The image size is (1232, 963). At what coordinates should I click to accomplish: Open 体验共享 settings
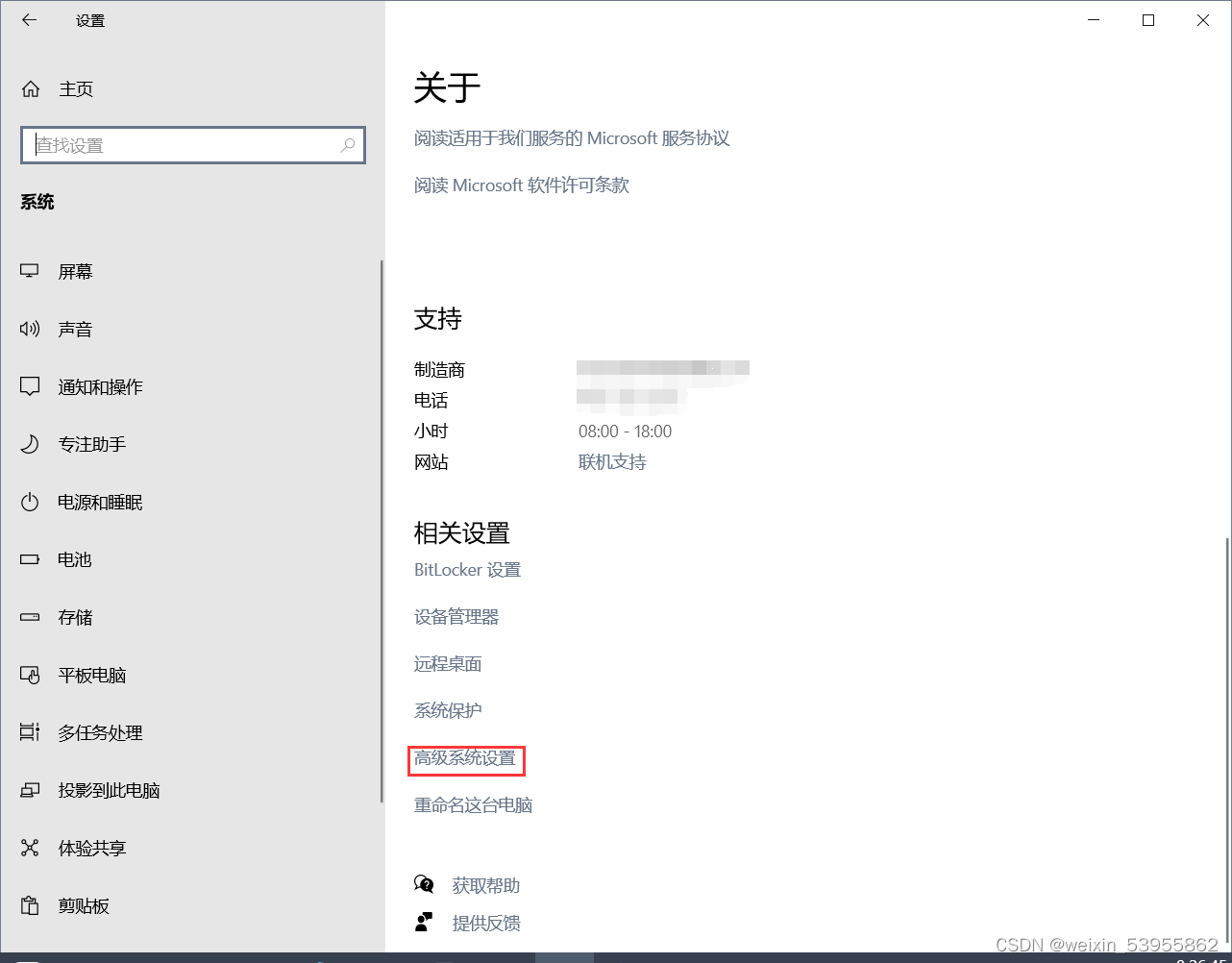(191, 849)
